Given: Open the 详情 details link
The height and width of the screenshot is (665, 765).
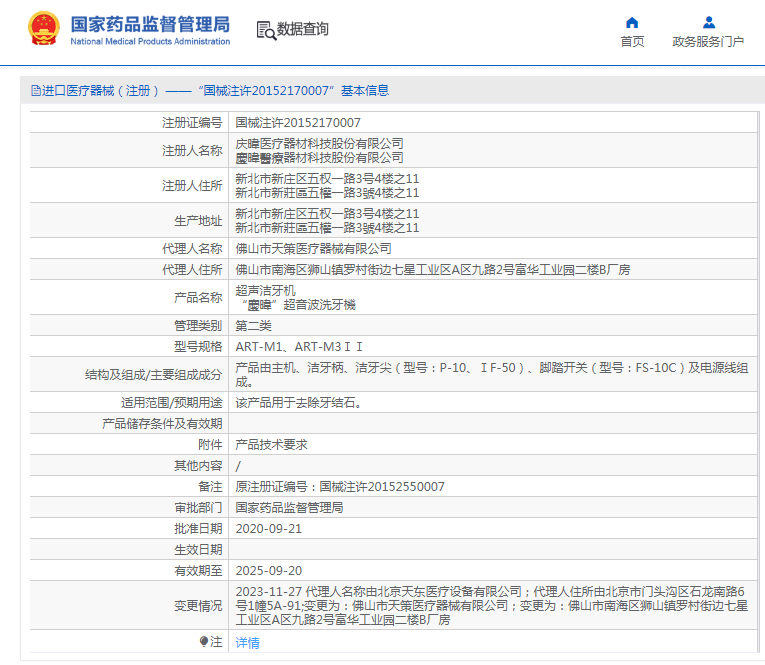Looking at the screenshot, I should (x=247, y=643).
